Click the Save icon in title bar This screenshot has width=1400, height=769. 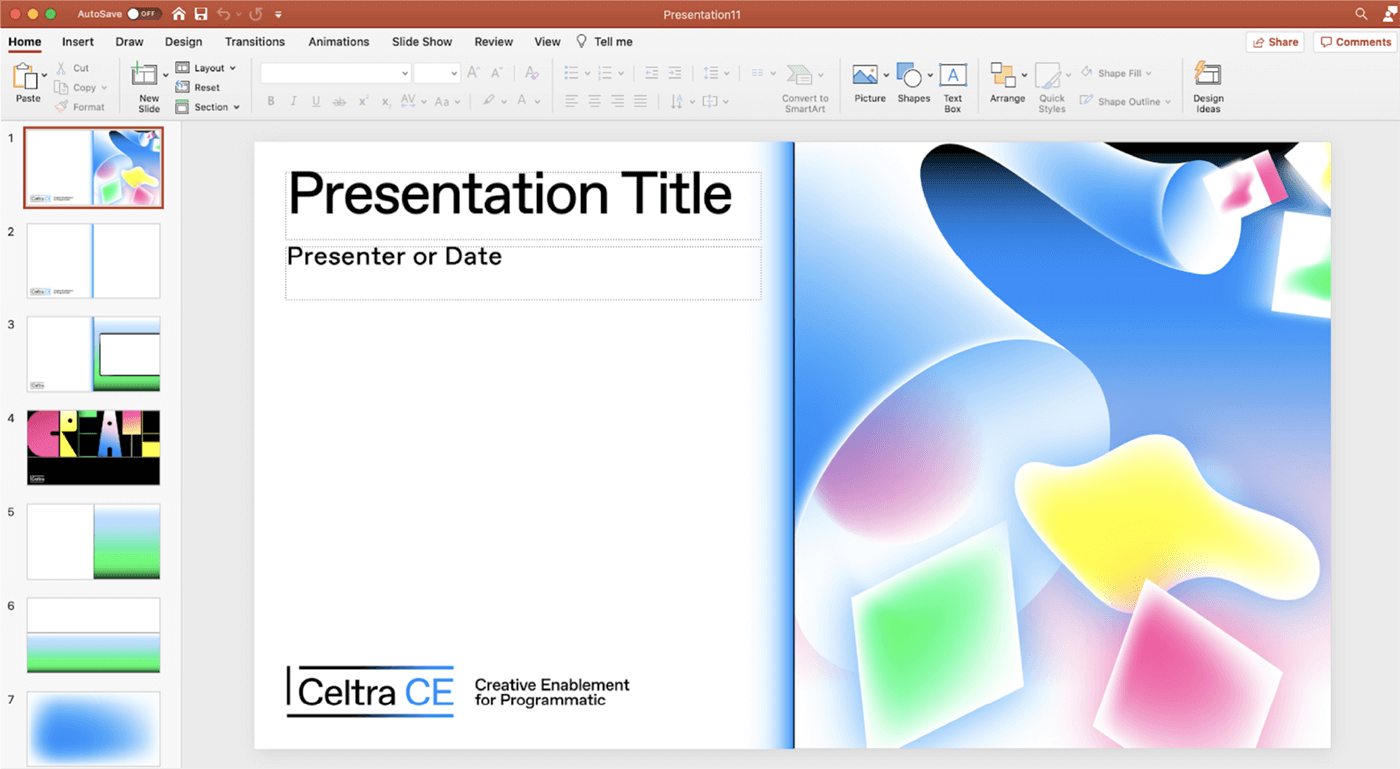click(201, 14)
